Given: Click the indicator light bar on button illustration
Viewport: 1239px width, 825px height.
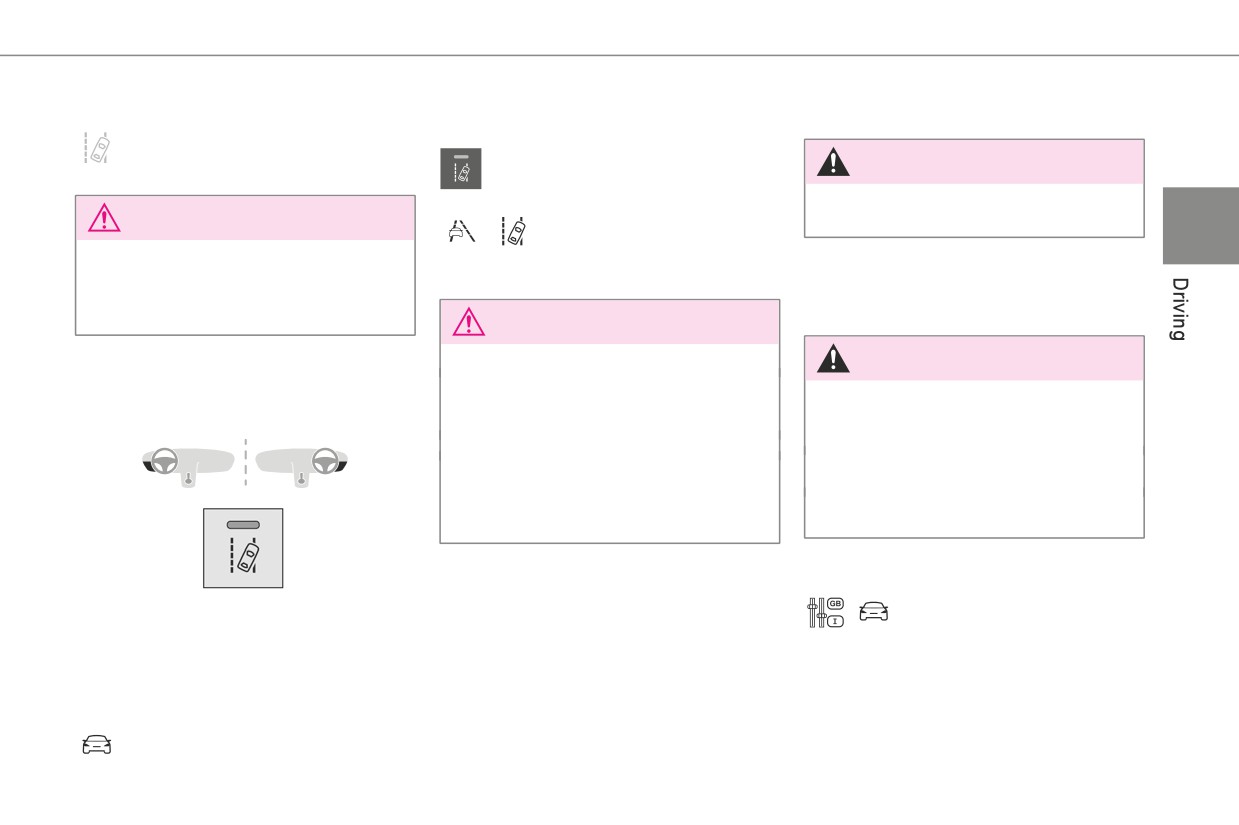Looking at the screenshot, I should pos(243,525).
